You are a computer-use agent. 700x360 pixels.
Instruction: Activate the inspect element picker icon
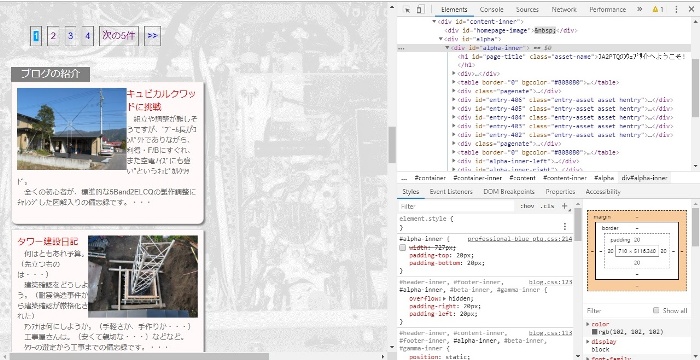point(407,9)
